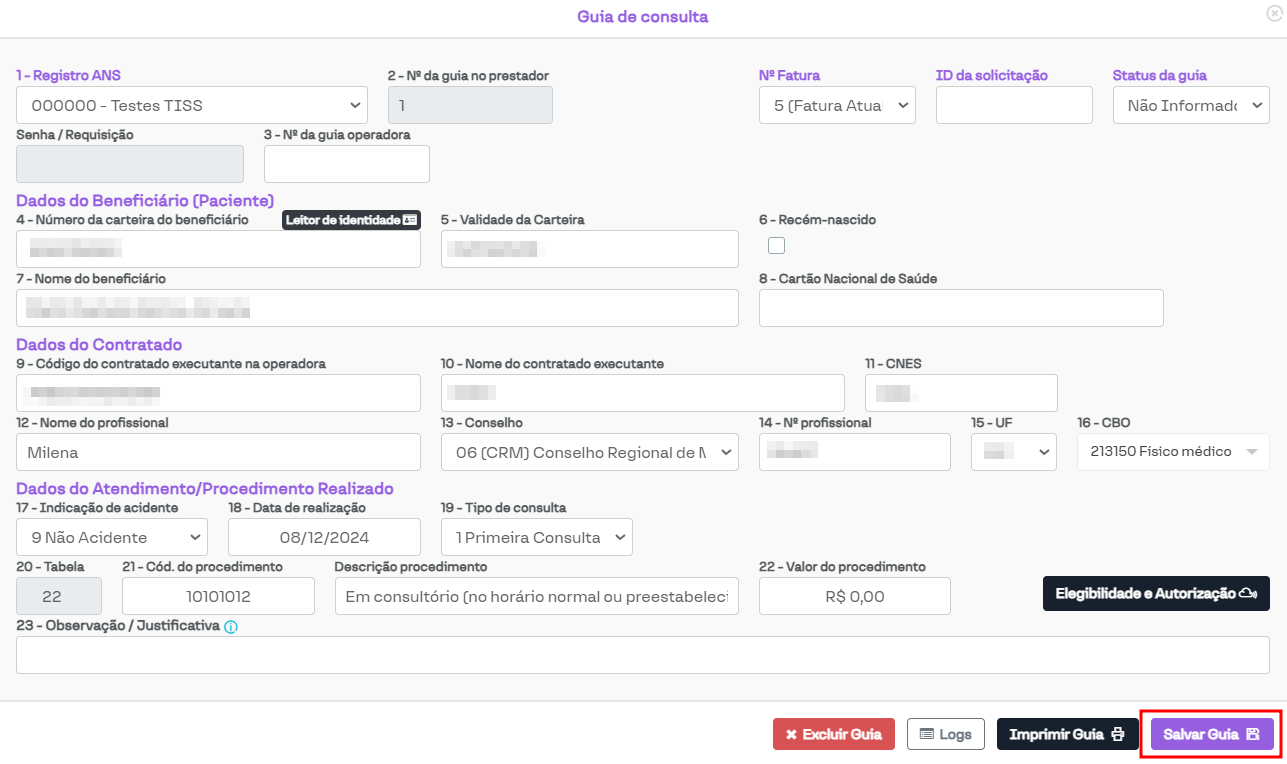Click the Data de realização date field
This screenshot has height=764, width=1287.
coord(324,537)
